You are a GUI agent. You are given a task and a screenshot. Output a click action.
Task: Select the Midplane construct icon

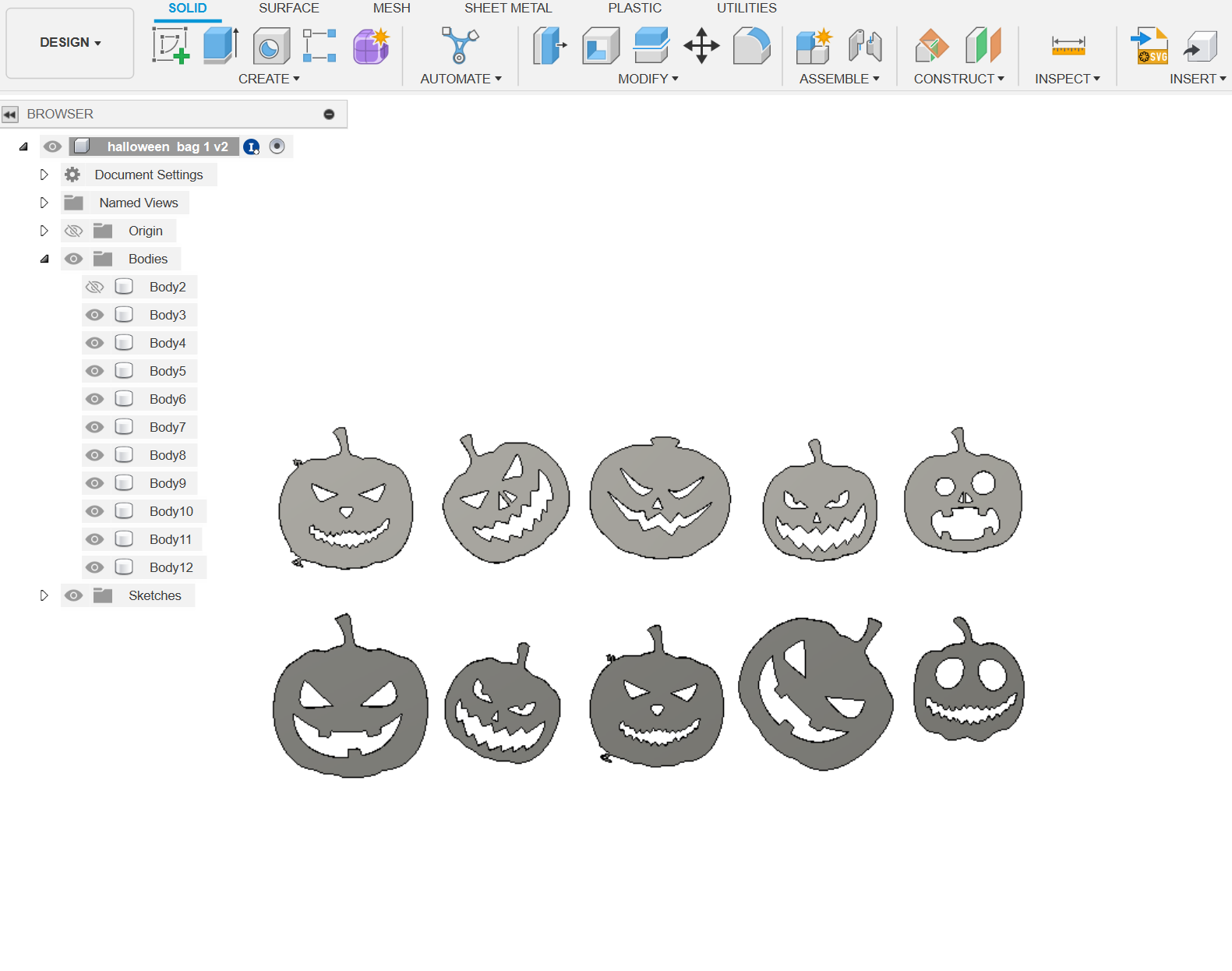point(983,45)
